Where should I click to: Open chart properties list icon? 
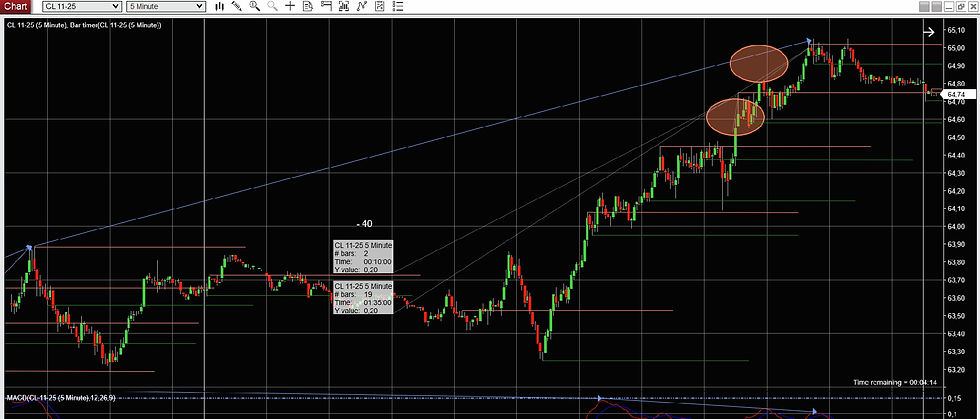click(x=398, y=6)
